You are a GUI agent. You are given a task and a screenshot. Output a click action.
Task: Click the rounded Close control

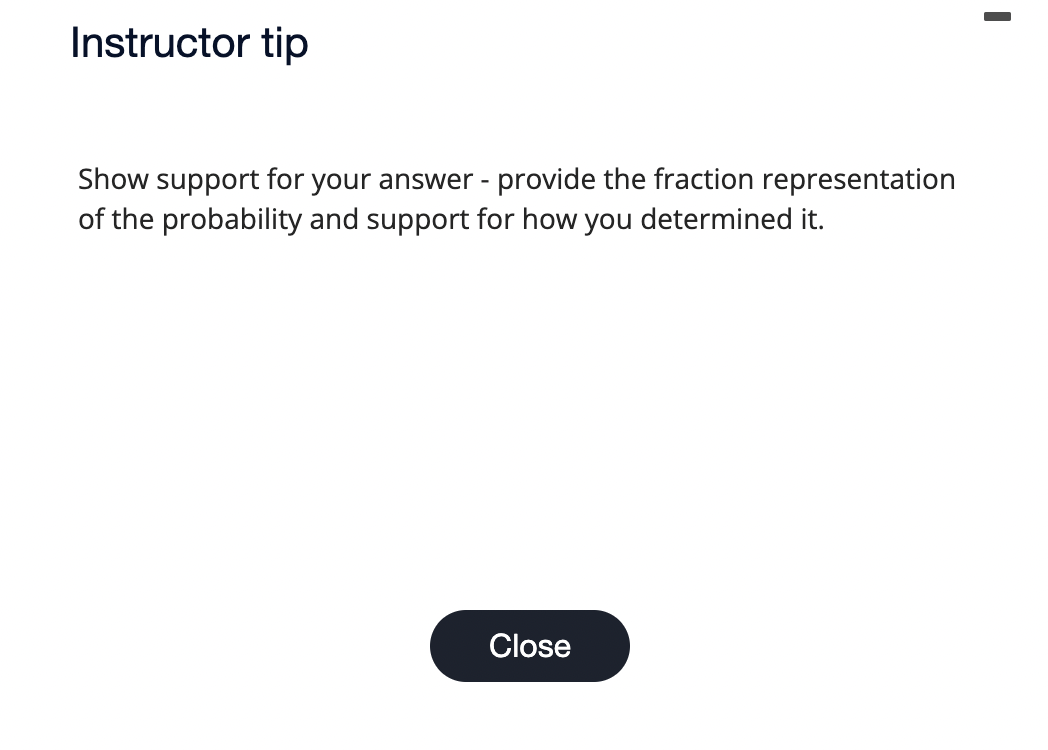[x=530, y=646]
